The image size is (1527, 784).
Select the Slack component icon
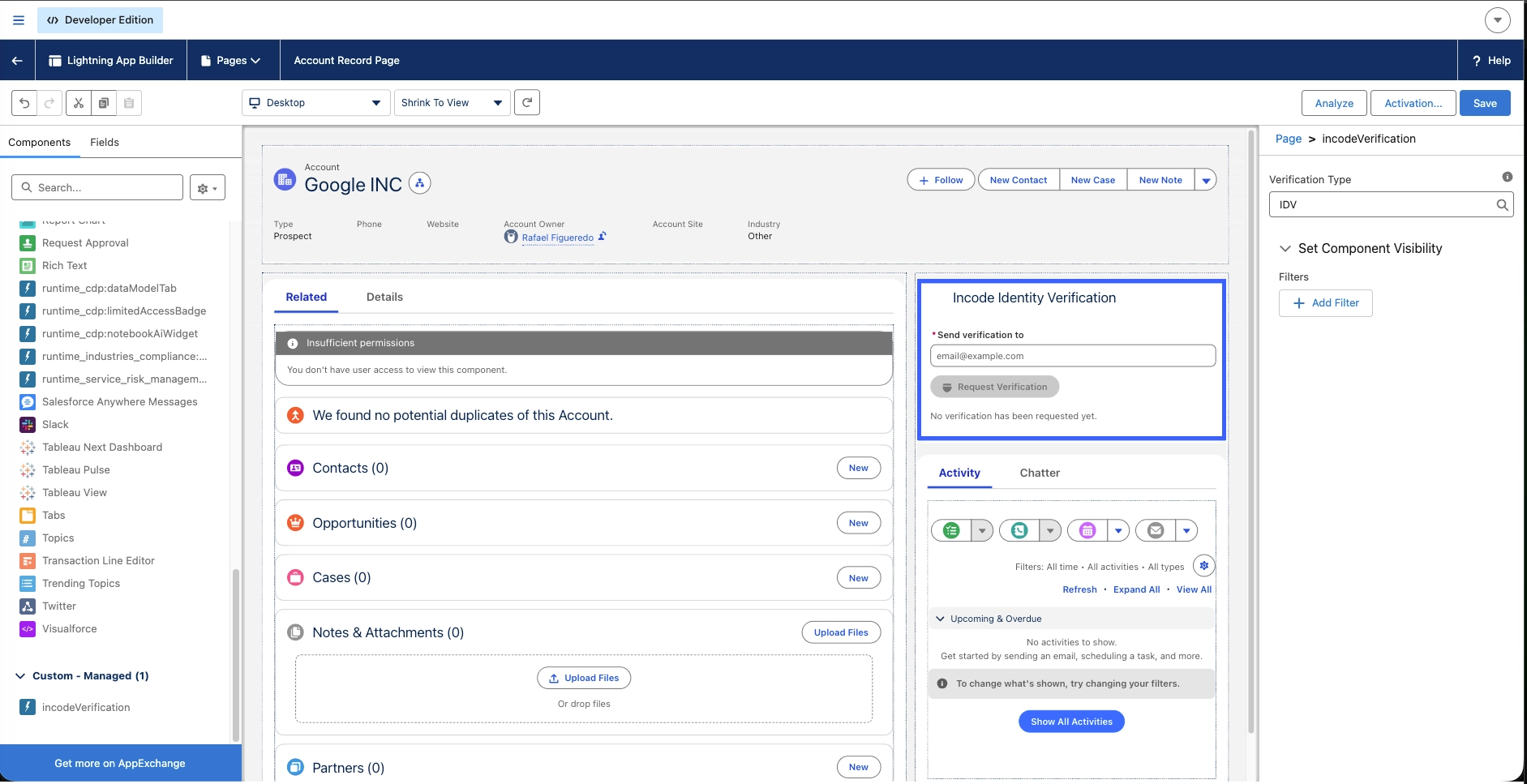click(28, 424)
